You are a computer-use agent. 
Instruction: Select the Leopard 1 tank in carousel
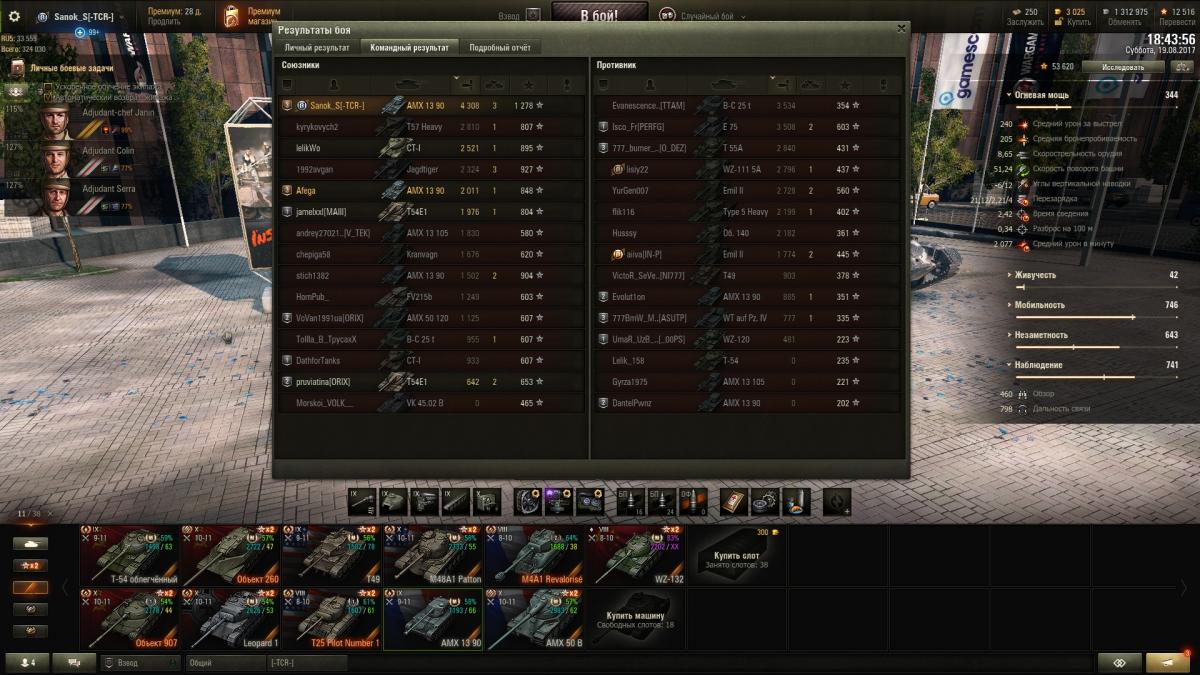(x=230, y=619)
